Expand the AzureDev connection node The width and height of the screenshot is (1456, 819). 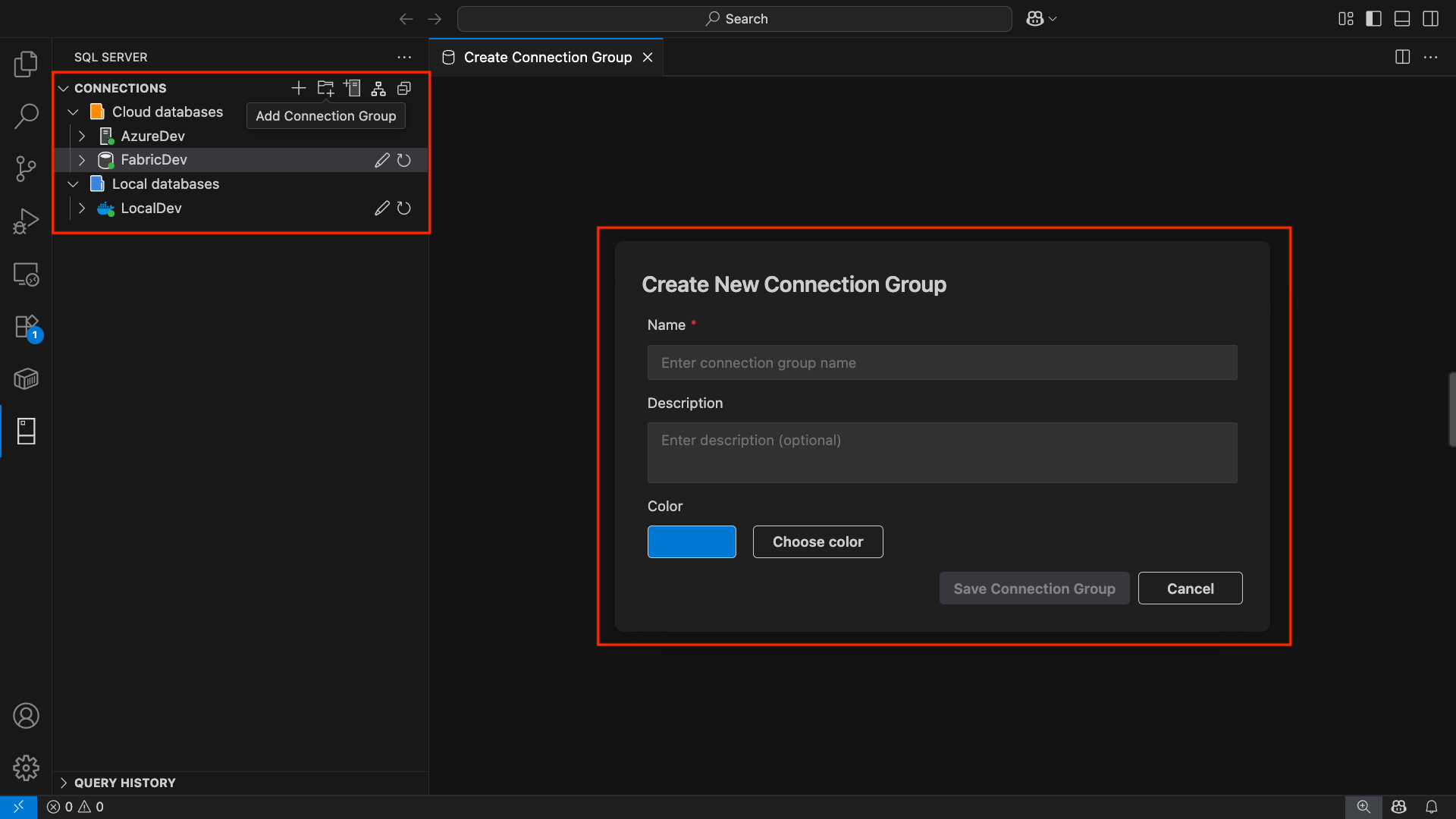tap(82, 136)
